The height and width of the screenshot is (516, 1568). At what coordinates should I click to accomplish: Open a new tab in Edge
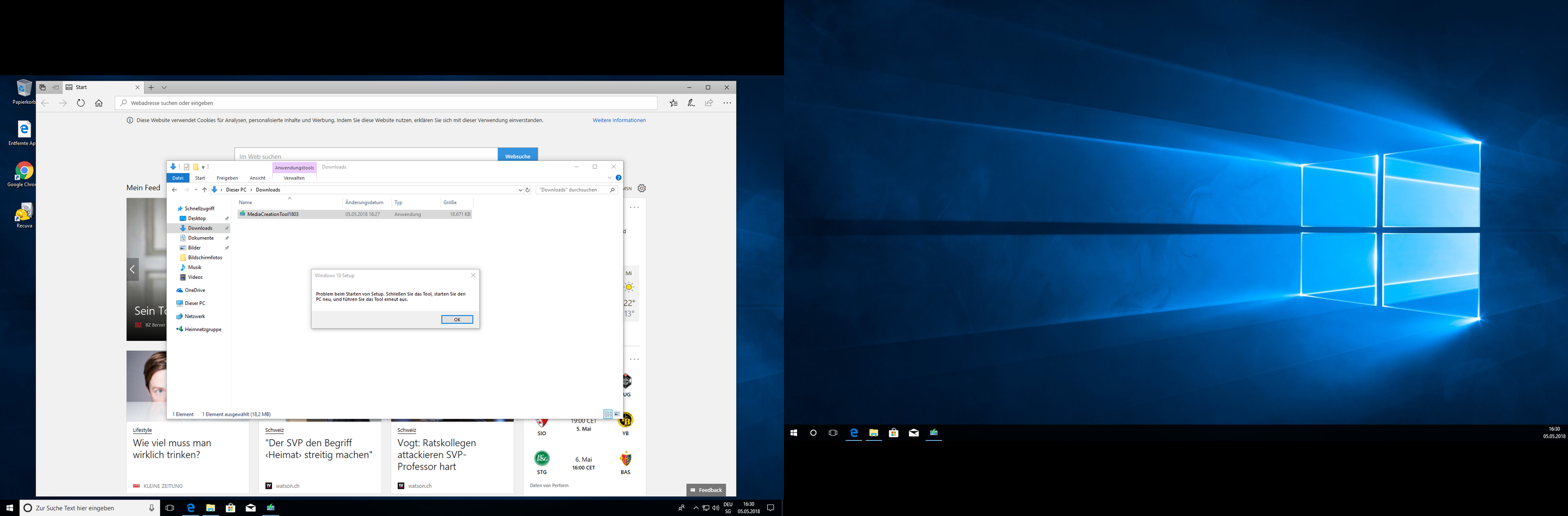151,88
